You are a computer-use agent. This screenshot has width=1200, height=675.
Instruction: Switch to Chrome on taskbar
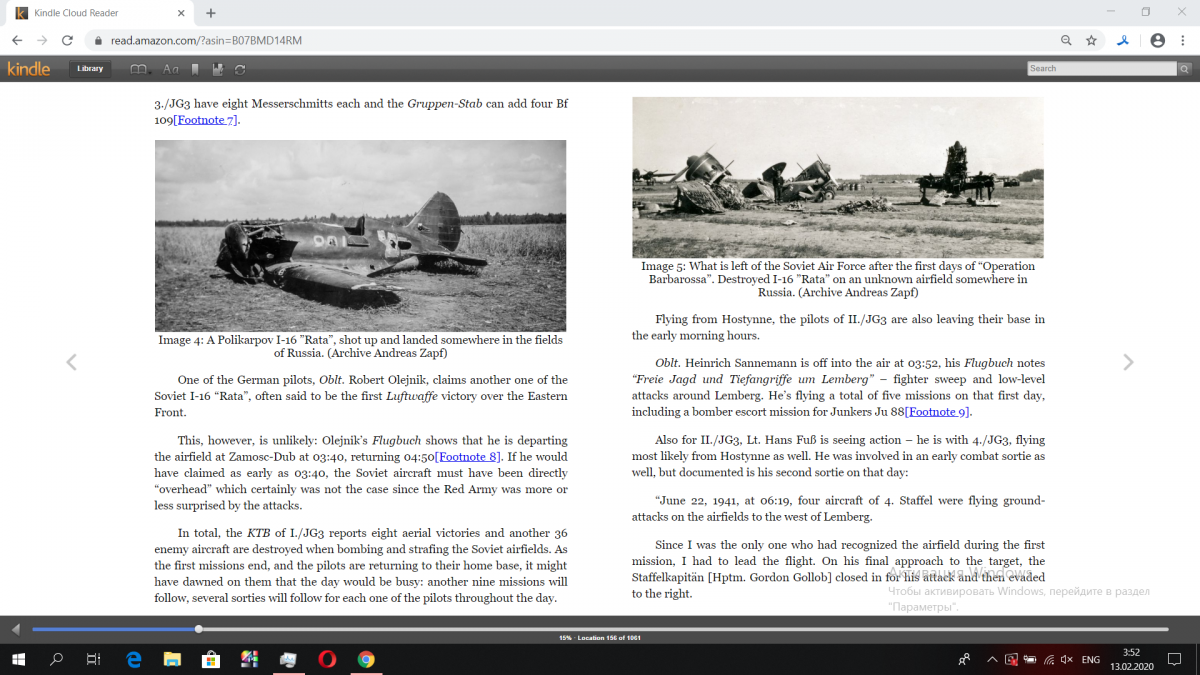pyautogui.click(x=366, y=659)
